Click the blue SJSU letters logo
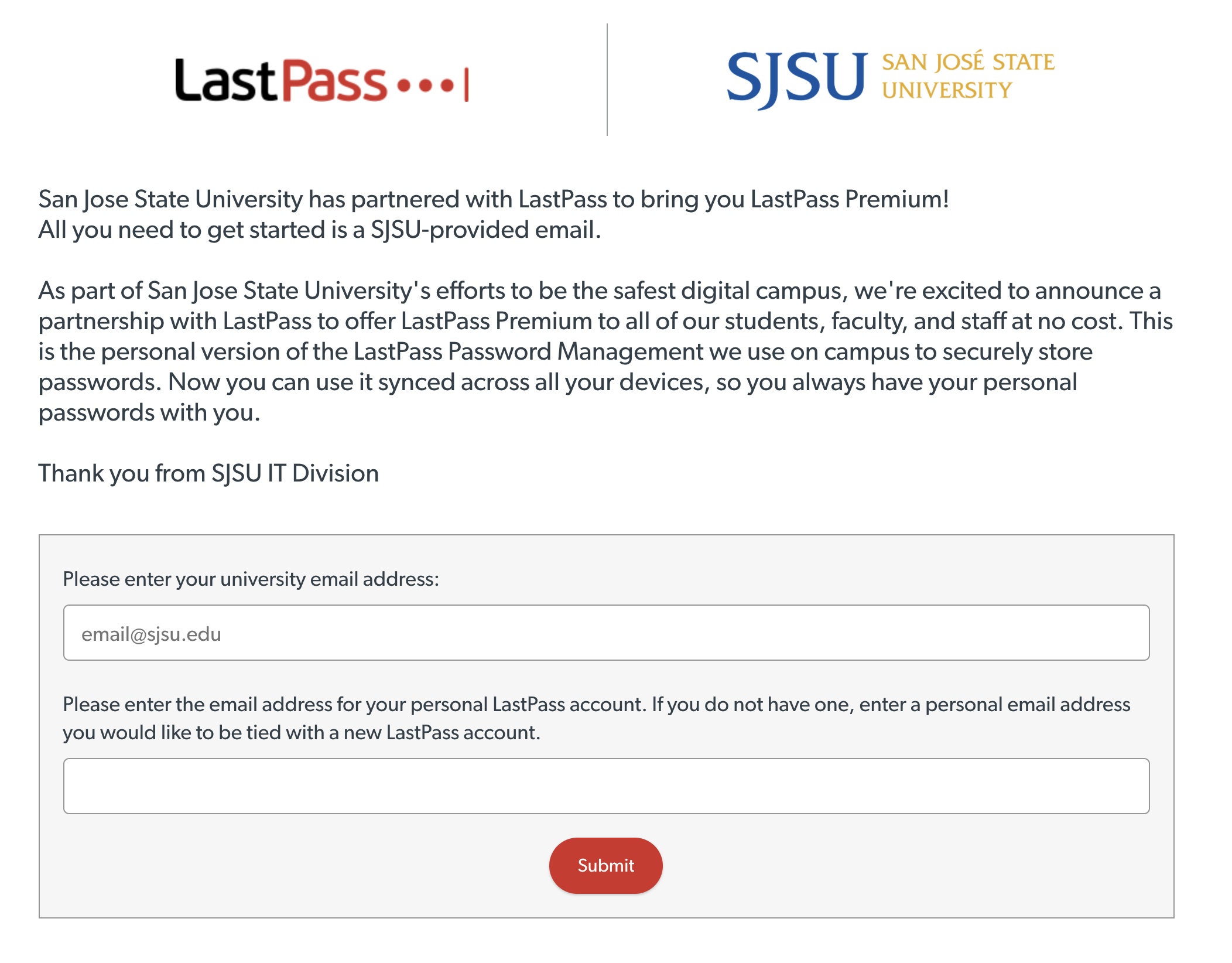The height and width of the screenshot is (963, 1232). [796, 78]
